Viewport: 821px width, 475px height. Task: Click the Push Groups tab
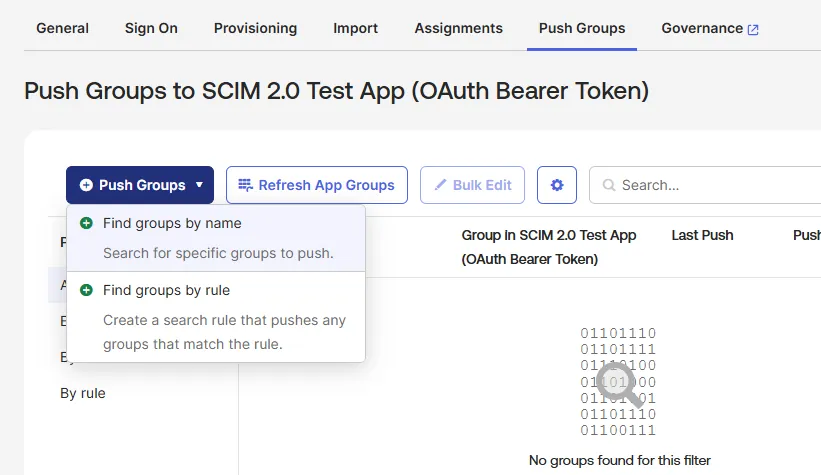click(582, 28)
